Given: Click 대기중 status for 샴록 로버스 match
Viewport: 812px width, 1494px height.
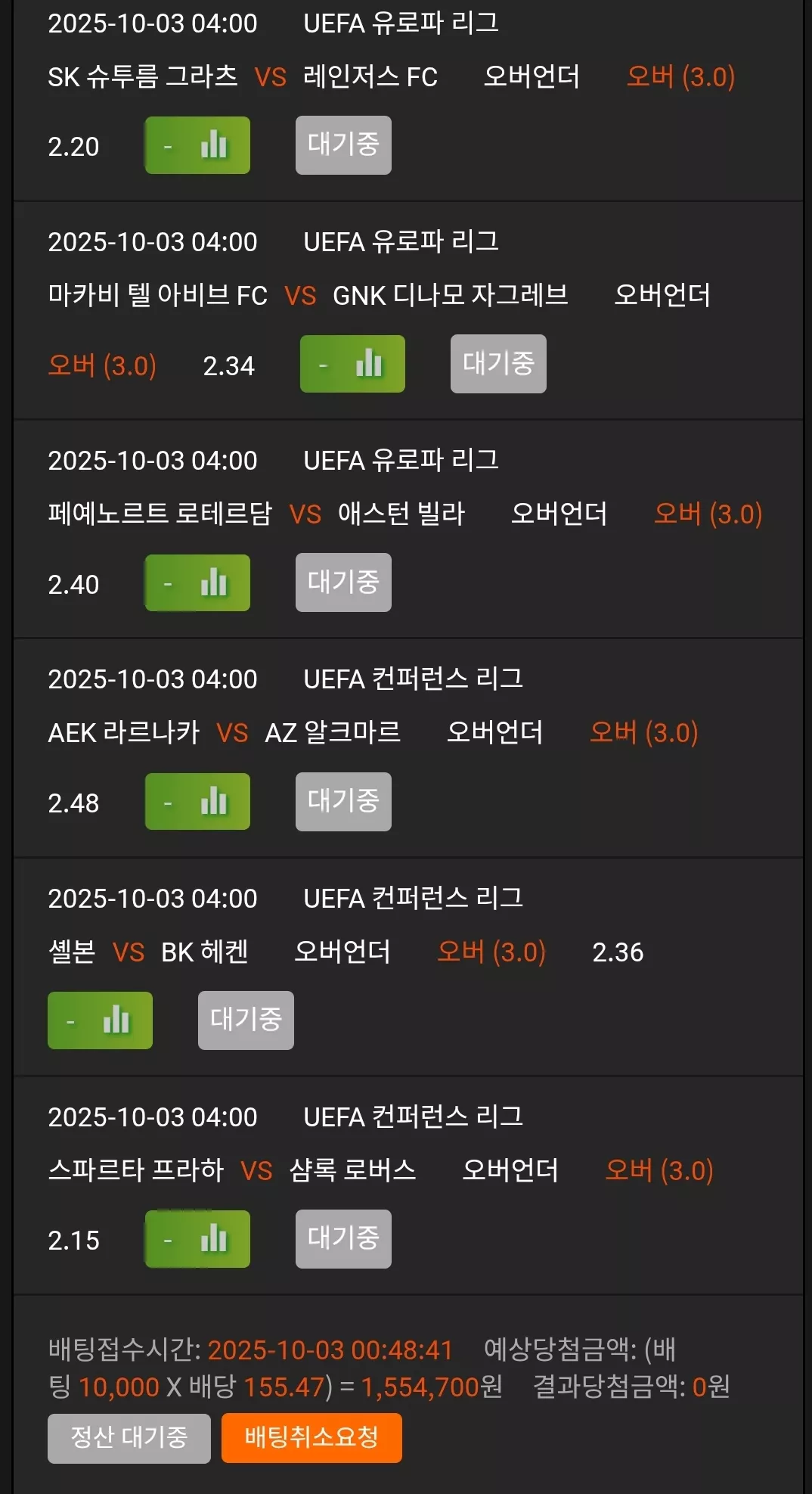Looking at the screenshot, I should click(343, 1238).
